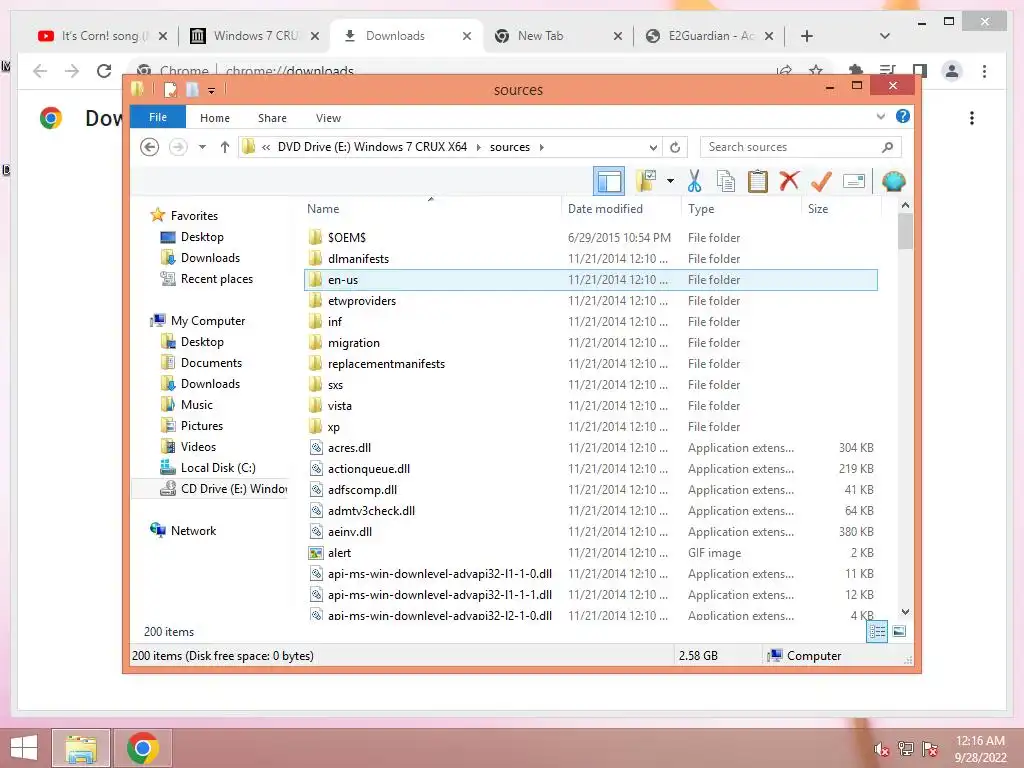1024x768 pixels.
Task: Reload page in Chrome toolbar
Action: 104,71
